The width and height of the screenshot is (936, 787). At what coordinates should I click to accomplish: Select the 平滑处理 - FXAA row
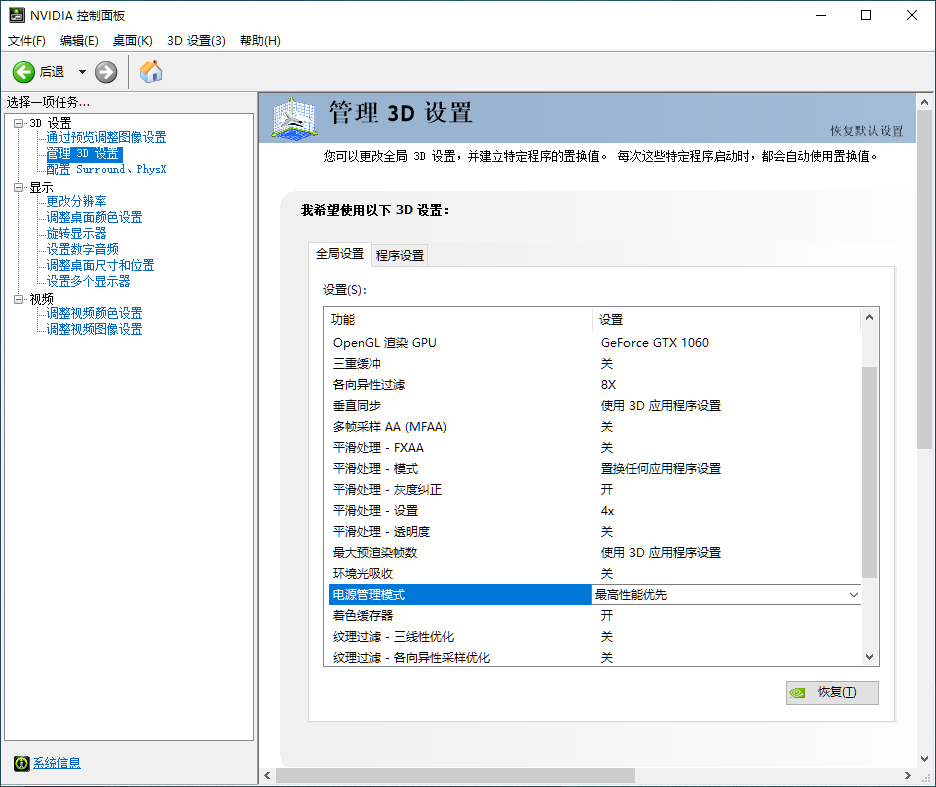pos(595,448)
